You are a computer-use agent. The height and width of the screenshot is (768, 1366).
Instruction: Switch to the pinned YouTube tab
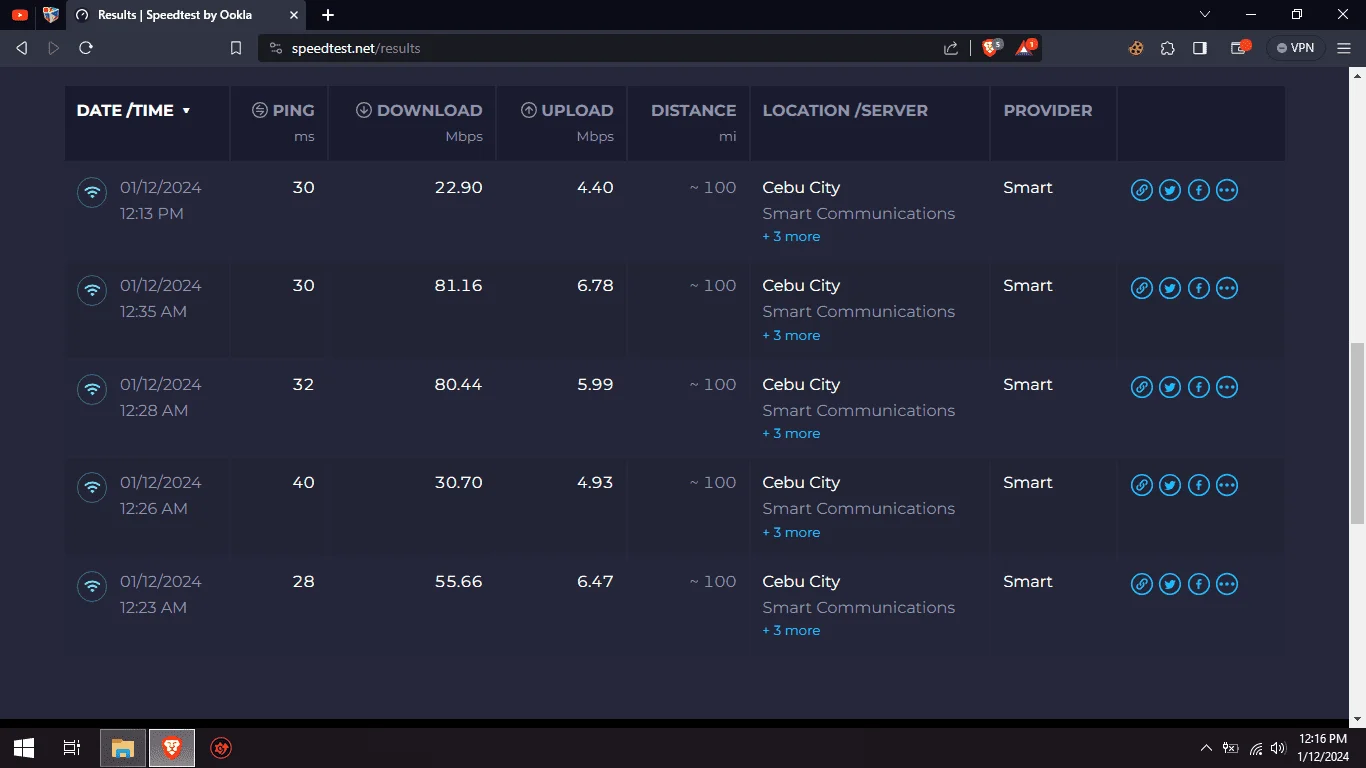pyautogui.click(x=20, y=15)
